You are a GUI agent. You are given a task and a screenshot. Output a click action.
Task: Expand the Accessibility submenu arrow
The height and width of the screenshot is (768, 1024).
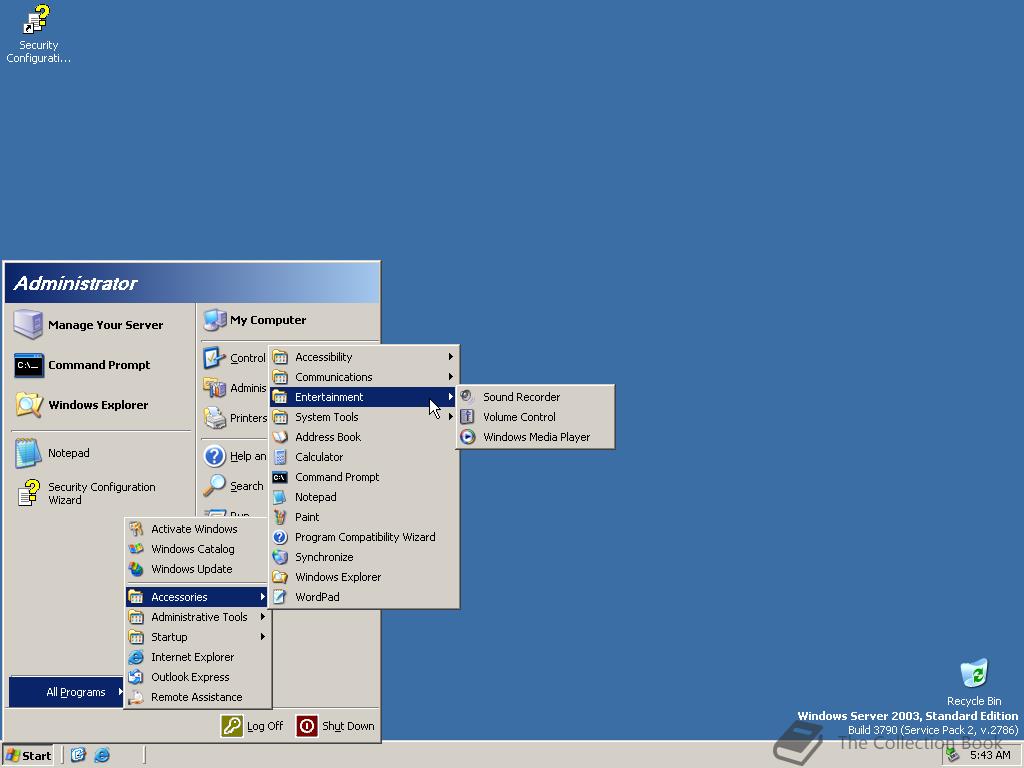(450, 357)
